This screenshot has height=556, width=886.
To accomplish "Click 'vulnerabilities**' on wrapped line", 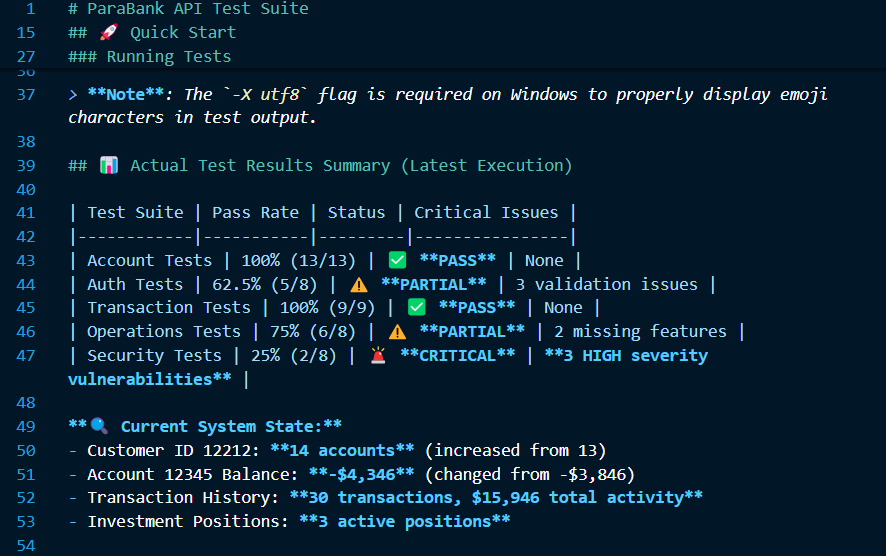I will 150,379.
